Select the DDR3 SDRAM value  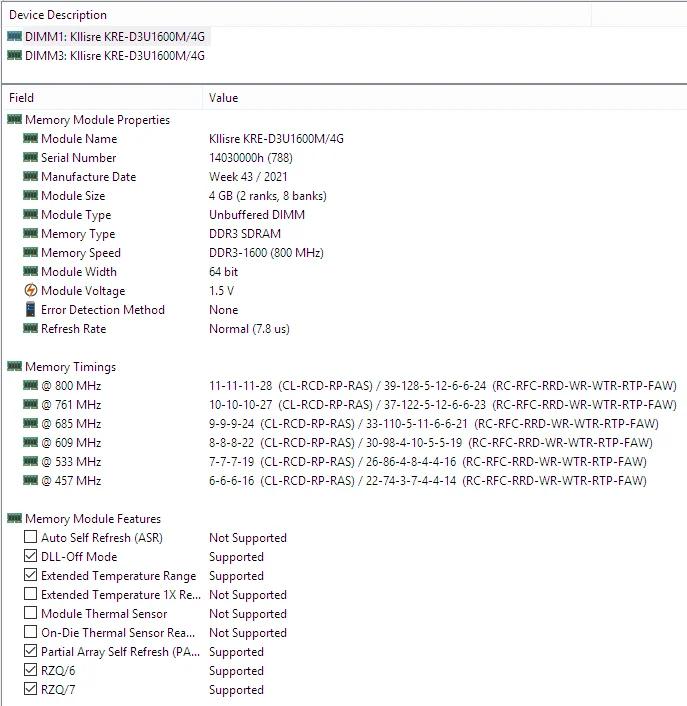point(245,234)
